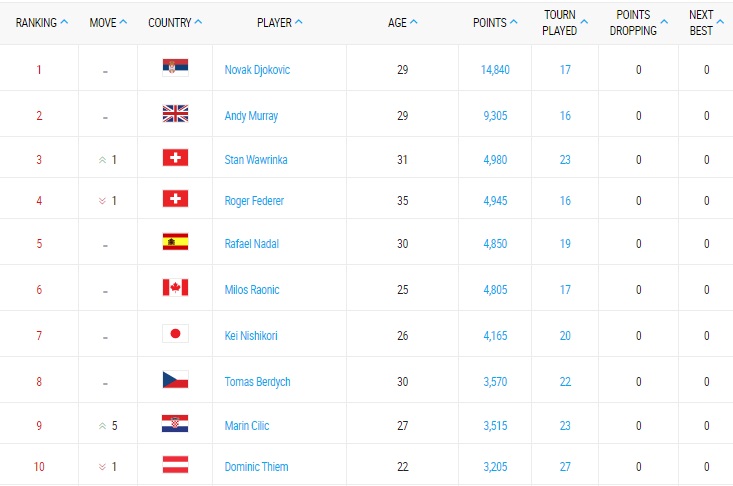Screen dimensions: 733x486
Task: Click the Czech Republic flag icon
Action: pos(175,380)
